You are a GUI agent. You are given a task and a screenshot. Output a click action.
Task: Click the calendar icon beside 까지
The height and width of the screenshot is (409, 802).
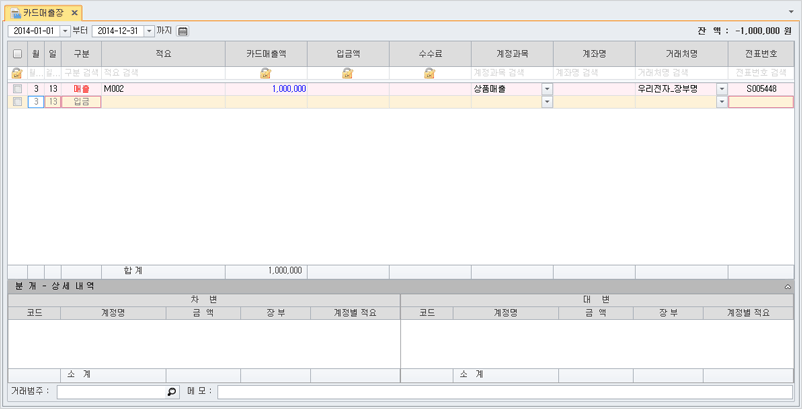click(183, 31)
